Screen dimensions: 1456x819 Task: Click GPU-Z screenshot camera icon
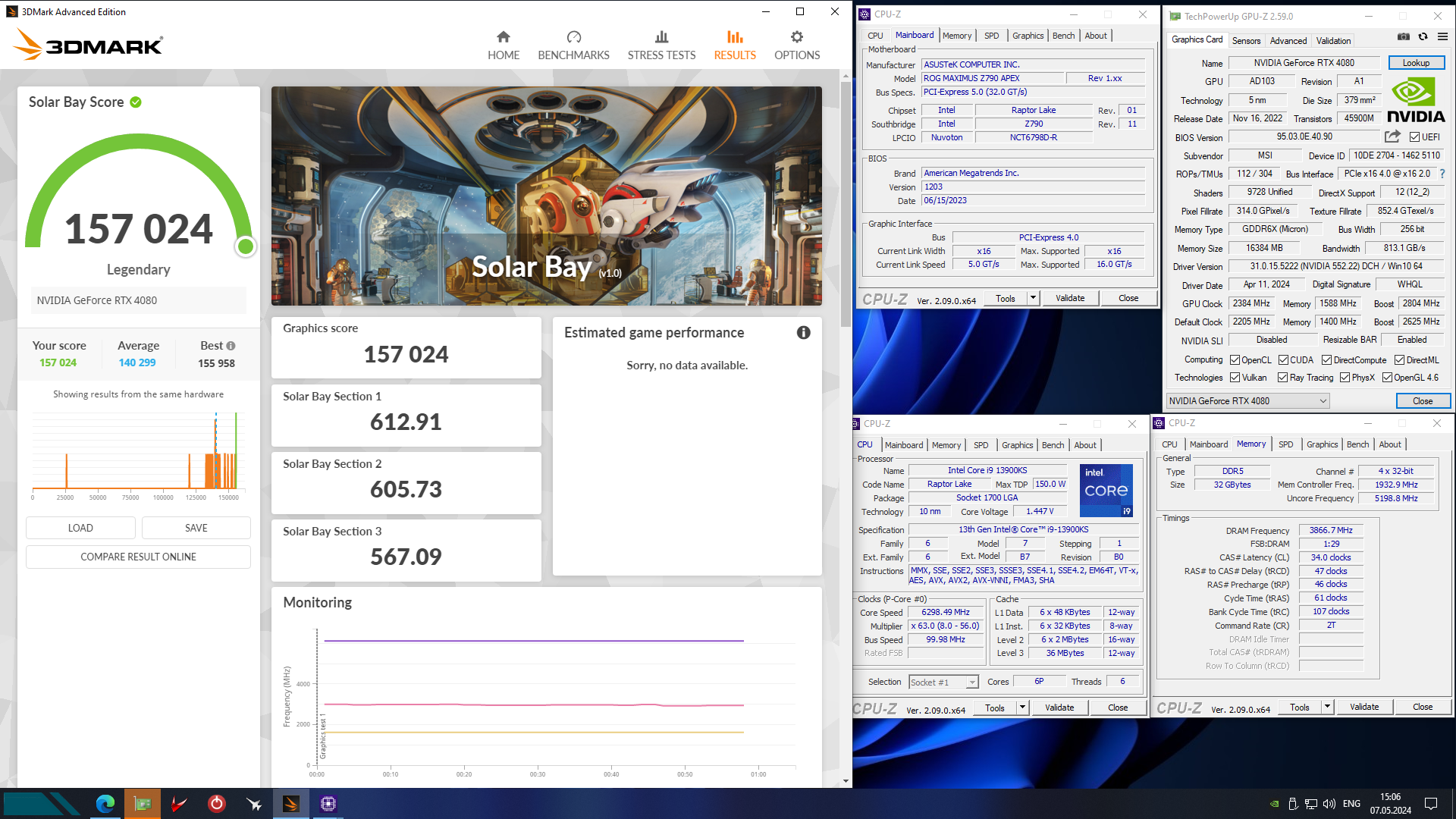click(x=1404, y=37)
